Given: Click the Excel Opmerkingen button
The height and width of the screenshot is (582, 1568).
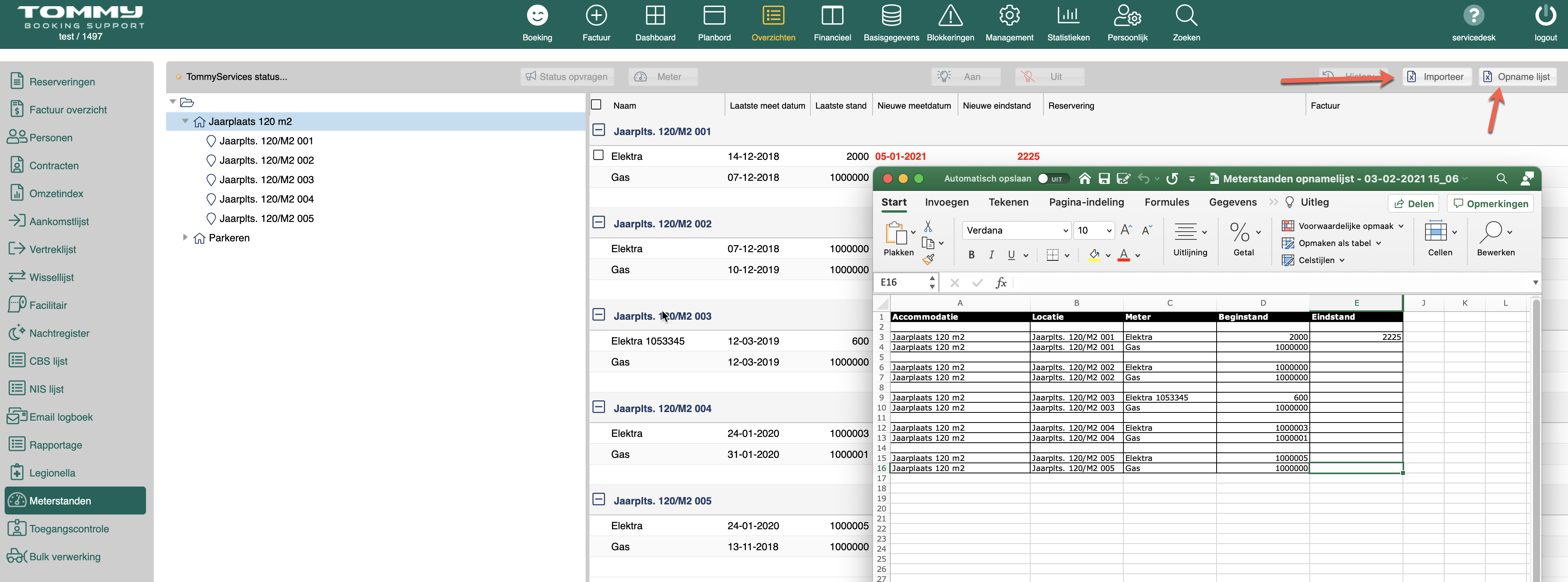Looking at the screenshot, I should (1490, 204).
